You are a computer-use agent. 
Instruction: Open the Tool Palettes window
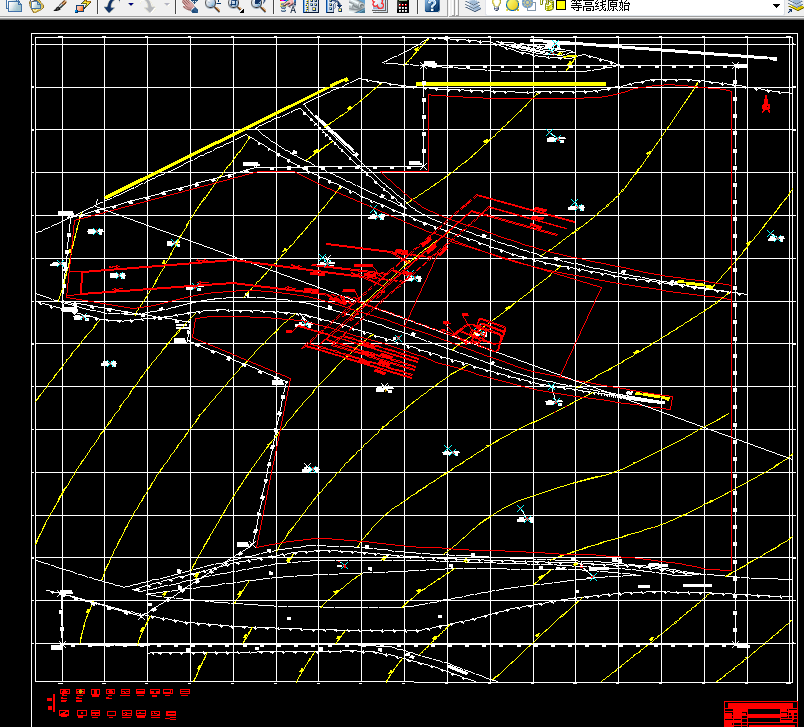click(x=334, y=6)
